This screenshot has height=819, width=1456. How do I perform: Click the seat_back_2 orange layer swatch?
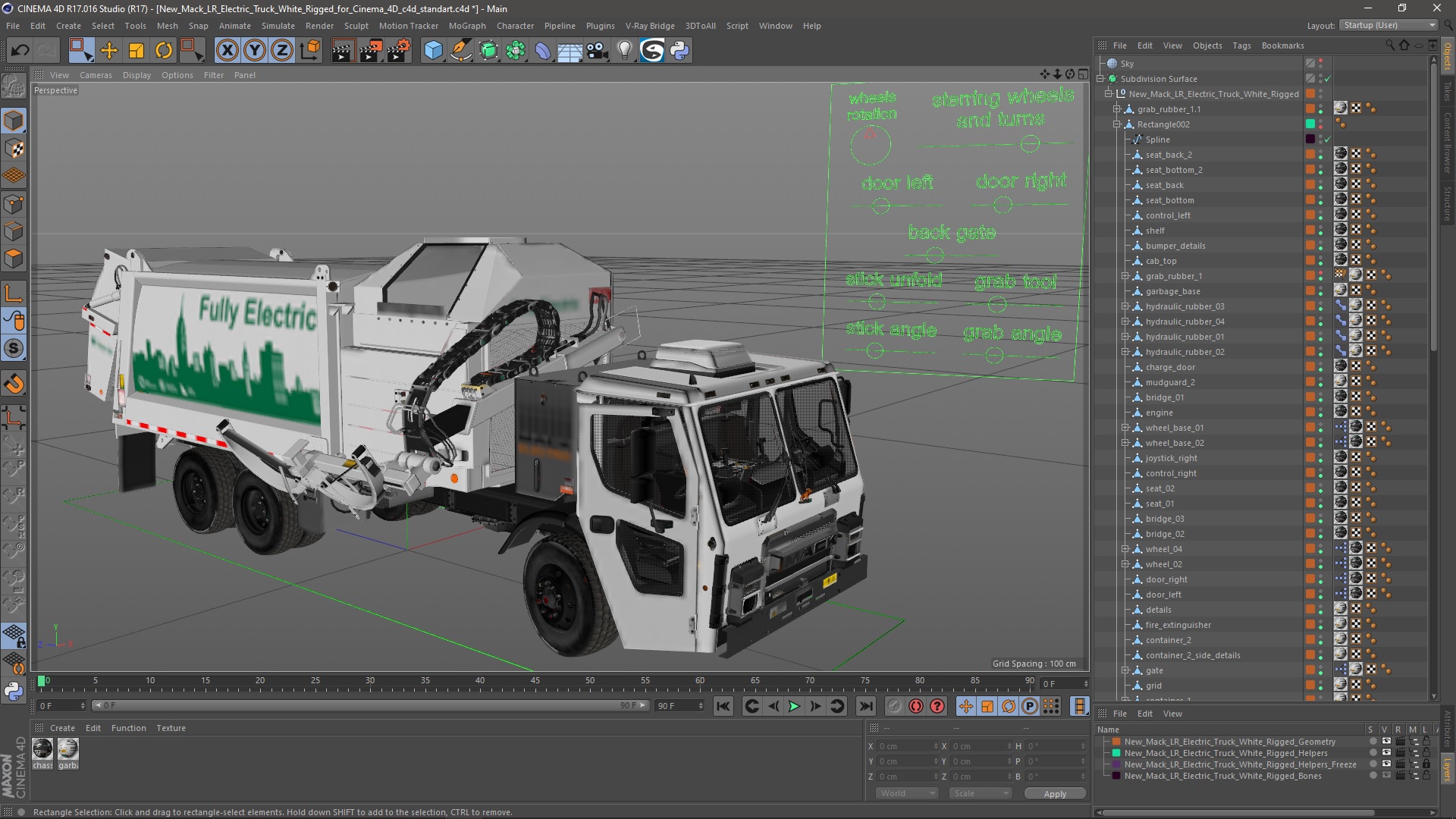[1310, 155]
